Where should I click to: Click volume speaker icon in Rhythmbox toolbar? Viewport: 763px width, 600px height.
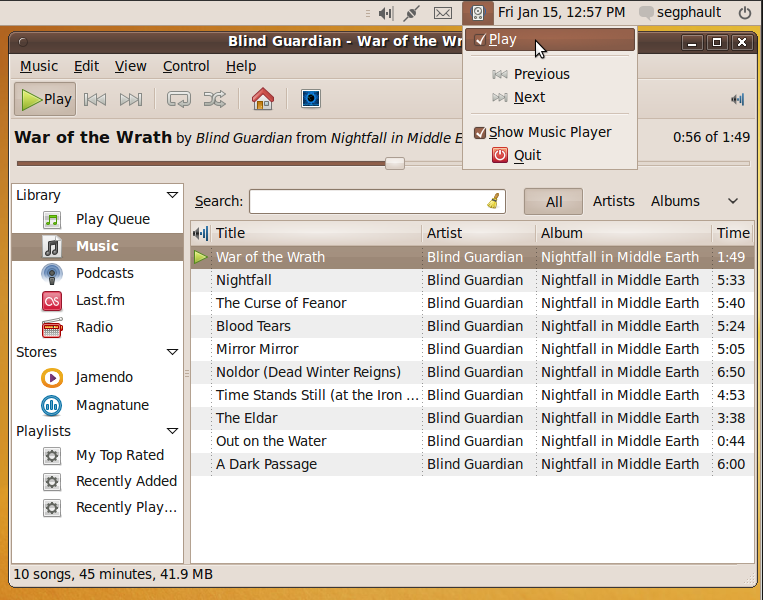(738, 99)
